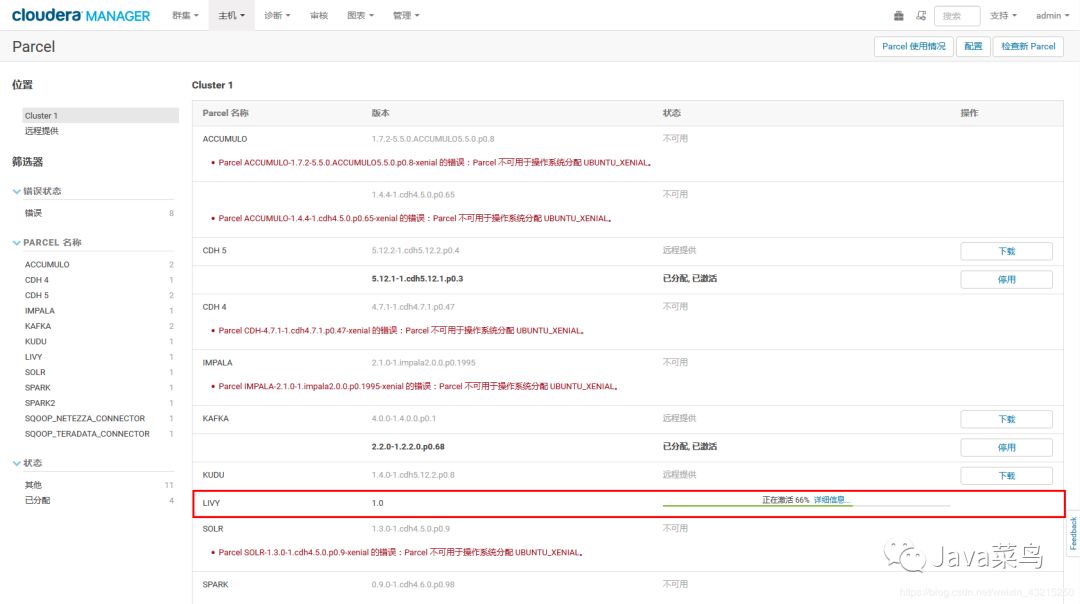Filter by 错误 status
This screenshot has width=1080, height=604.
coord(33,213)
